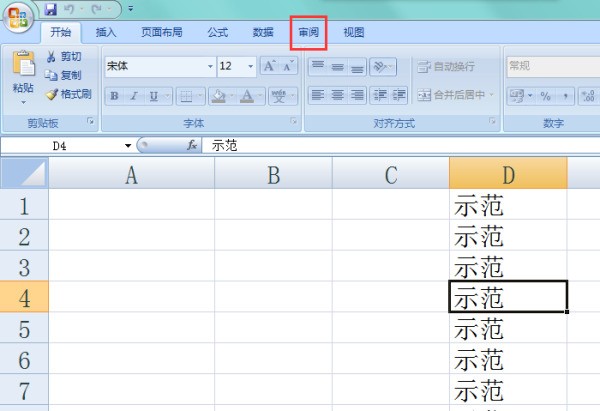
Task: Align text to middle vertically
Action: (338, 67)
